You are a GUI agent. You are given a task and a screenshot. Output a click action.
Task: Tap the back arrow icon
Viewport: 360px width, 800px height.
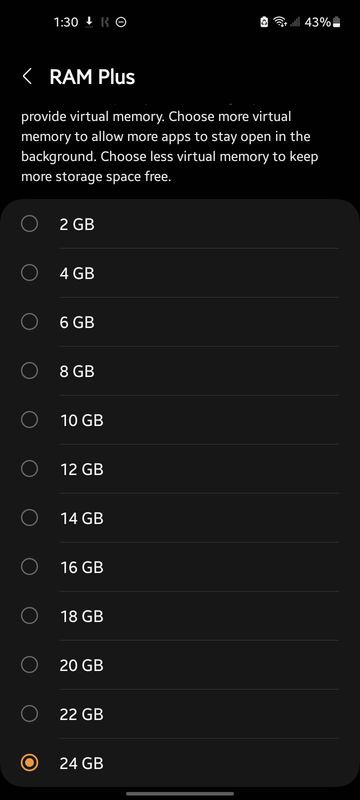pos(28,77)
